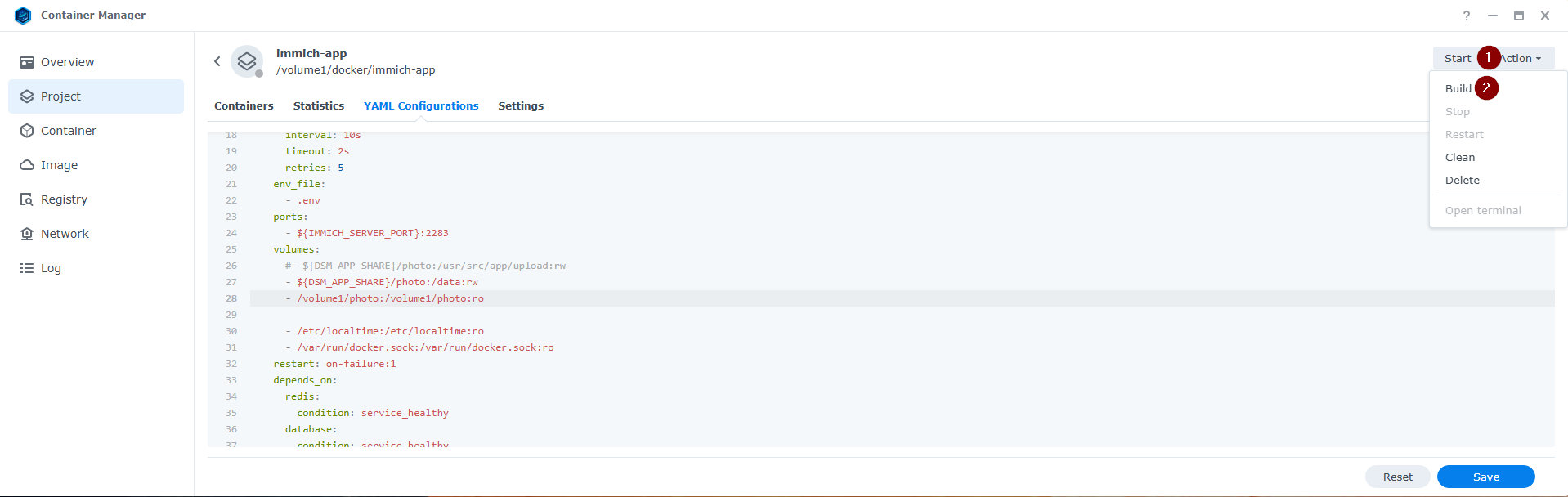The image size is (1568, 497).
Task: Select the Container cube icon
Action: (x=27, y=131)
